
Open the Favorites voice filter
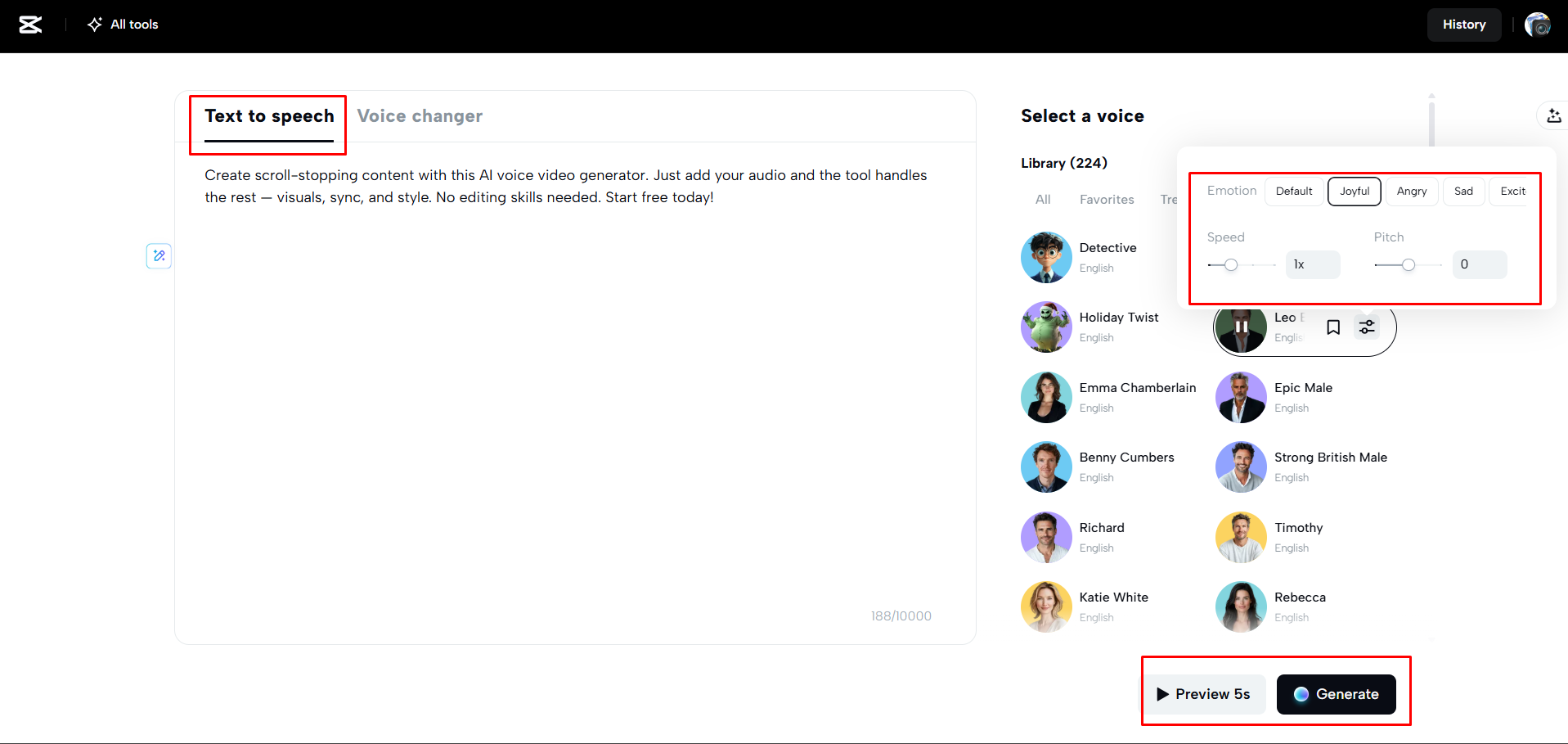[1107, 199]
